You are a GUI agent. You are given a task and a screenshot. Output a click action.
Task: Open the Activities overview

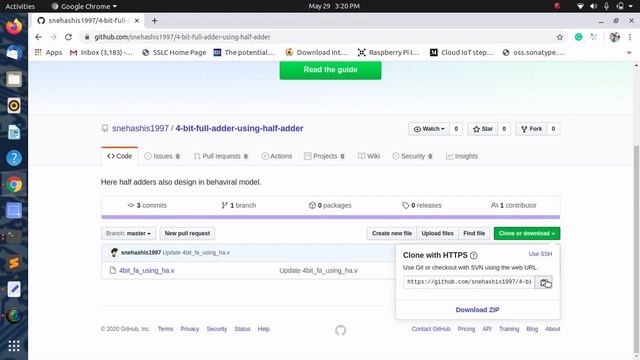20,6
